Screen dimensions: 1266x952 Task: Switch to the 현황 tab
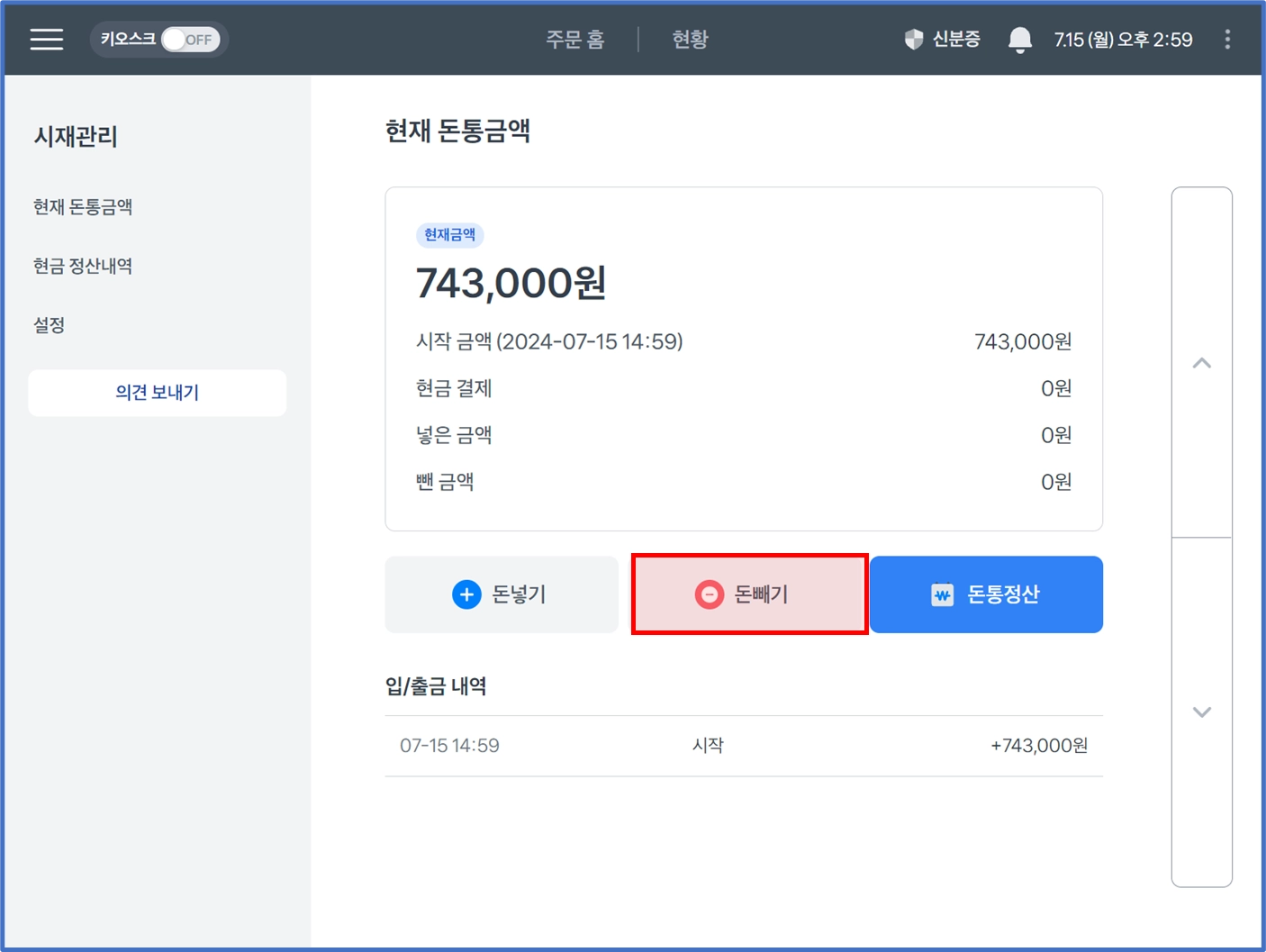(690, 40)
